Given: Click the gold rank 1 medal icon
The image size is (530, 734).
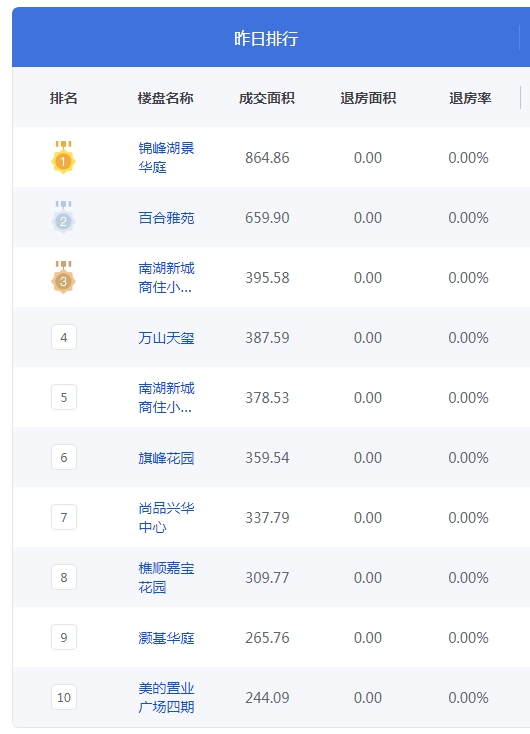Looking at the screenshot, I should point(63,157).
